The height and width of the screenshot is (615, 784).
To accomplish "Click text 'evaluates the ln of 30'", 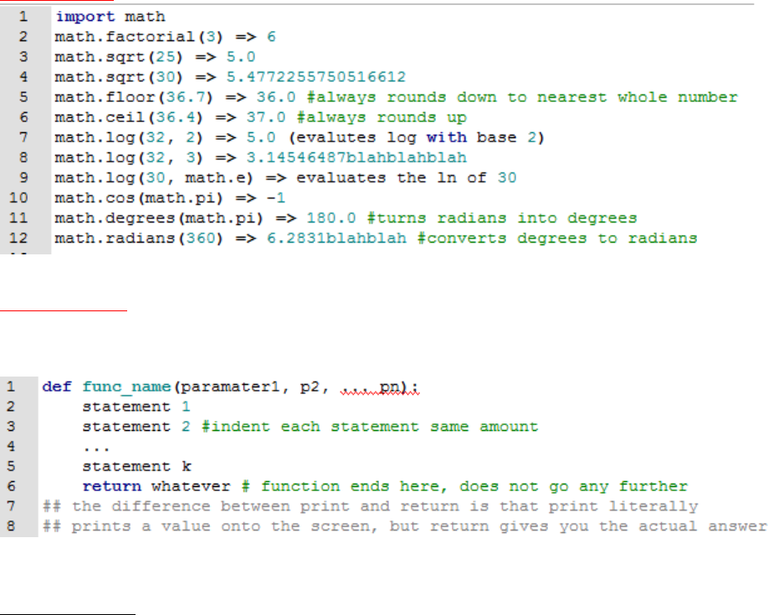I will pyautogui.click(x=406, y=178).
